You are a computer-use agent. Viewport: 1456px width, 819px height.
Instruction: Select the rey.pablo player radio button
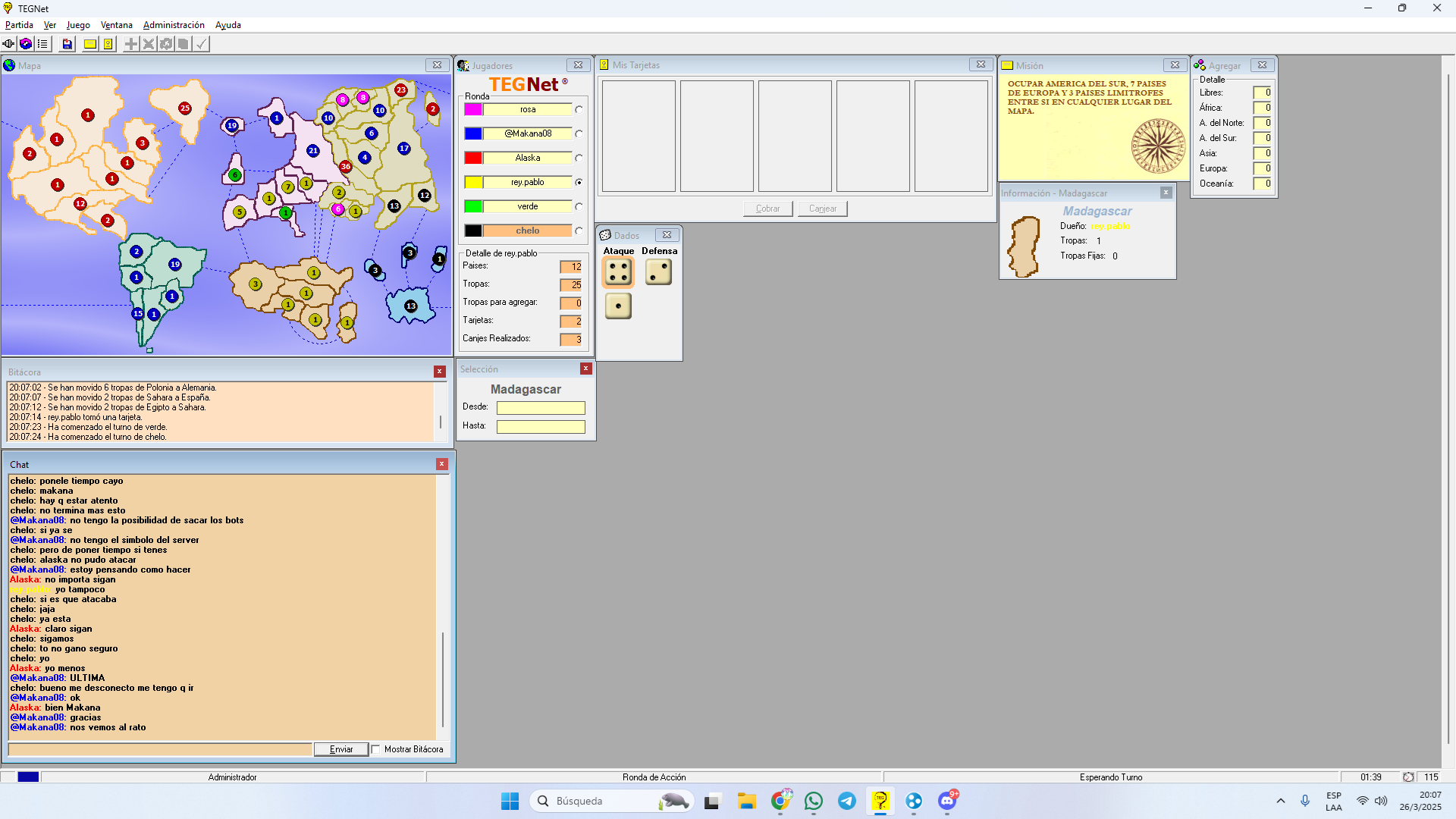579,183
